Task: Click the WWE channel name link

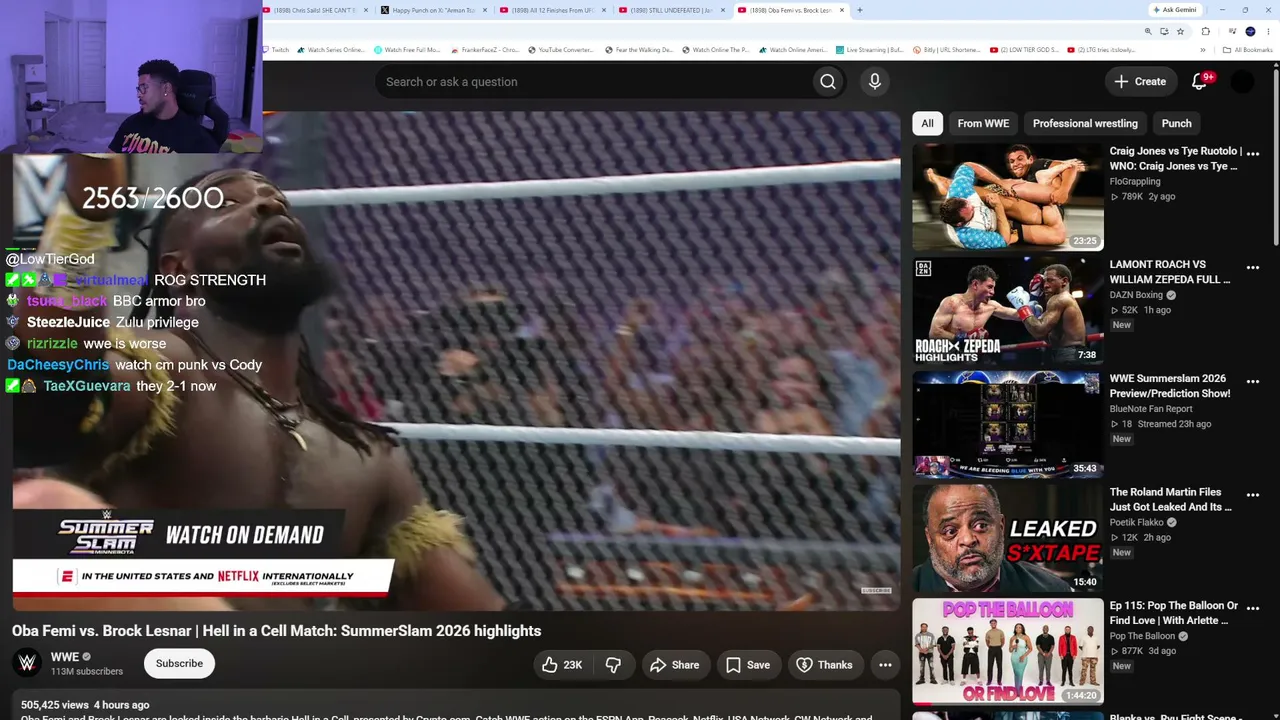Action: click(64, 657)
